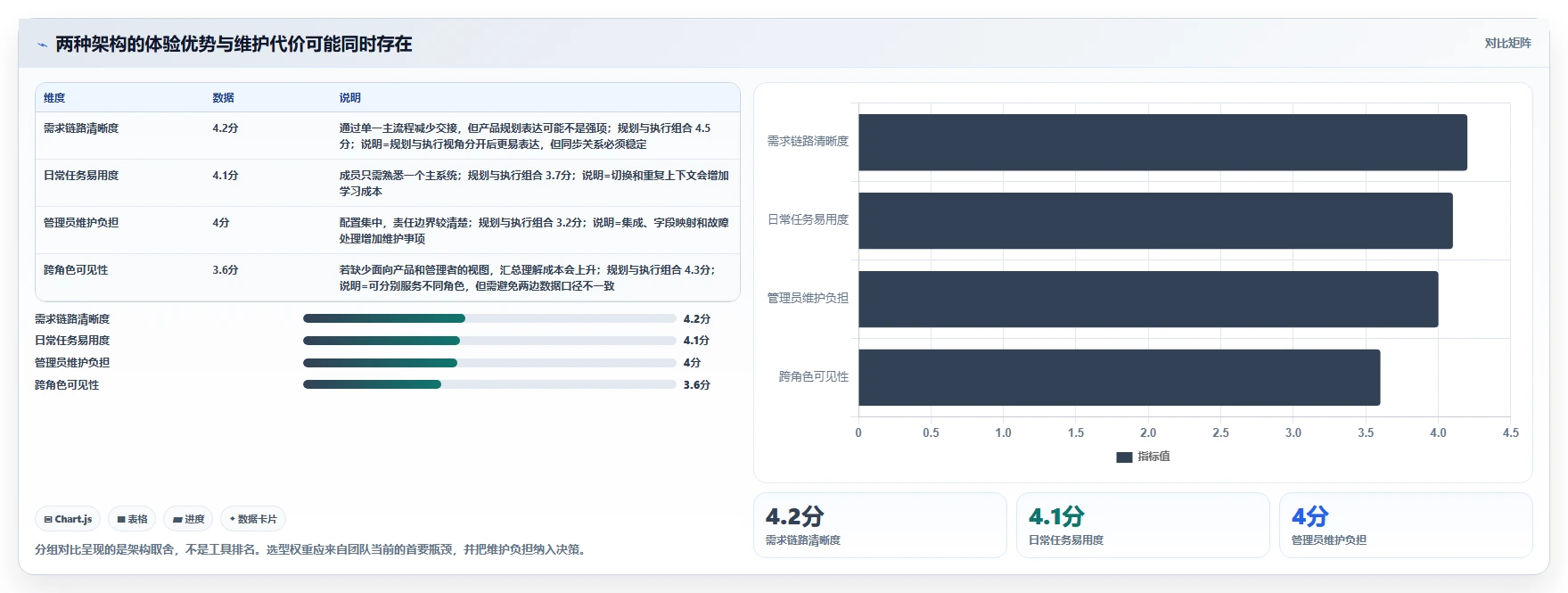This screenshot has height=593, width=1568.
Task: Click the 跨角色可见性 label beside the progress bars
Action: coord(67,385)
